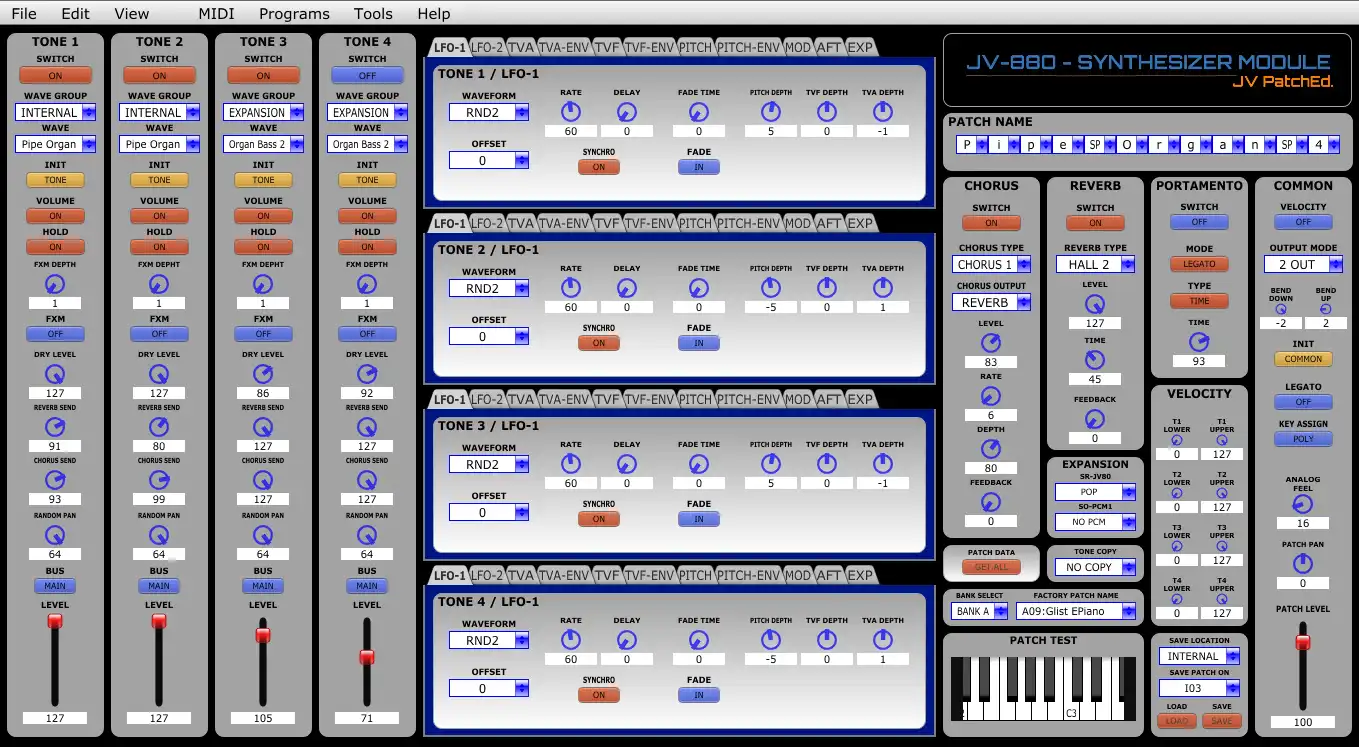Click the SAVE patch button

point(1221,720)
